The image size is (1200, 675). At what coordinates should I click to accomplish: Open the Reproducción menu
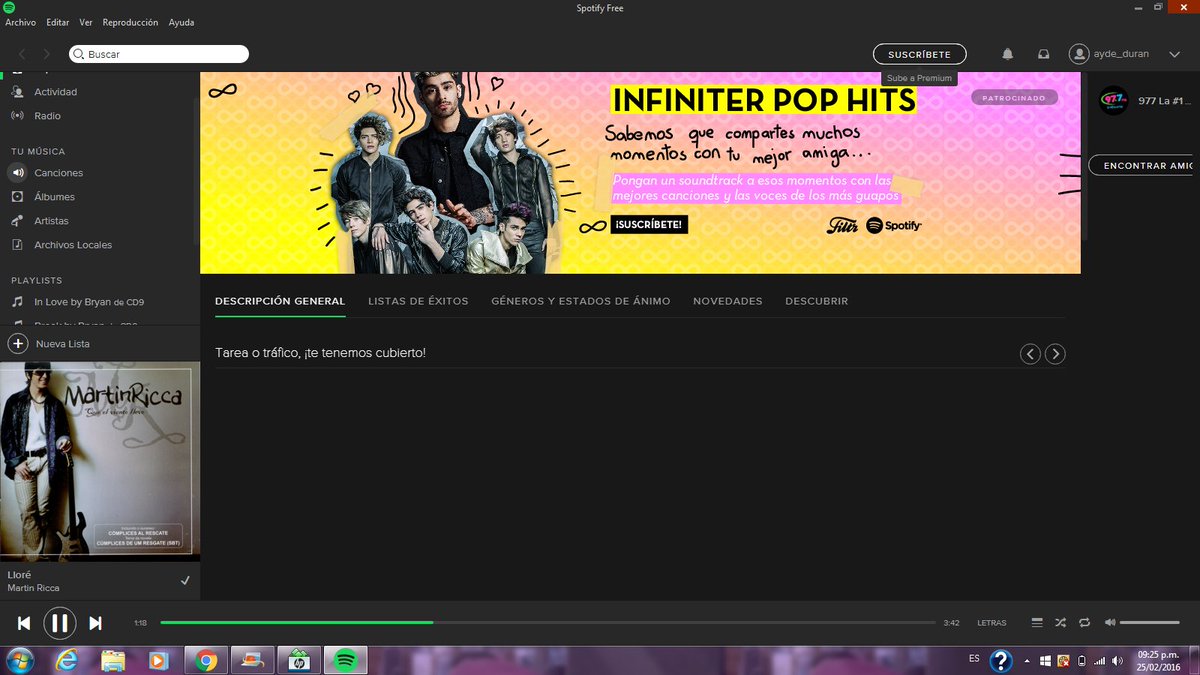[x=130, y=22]
